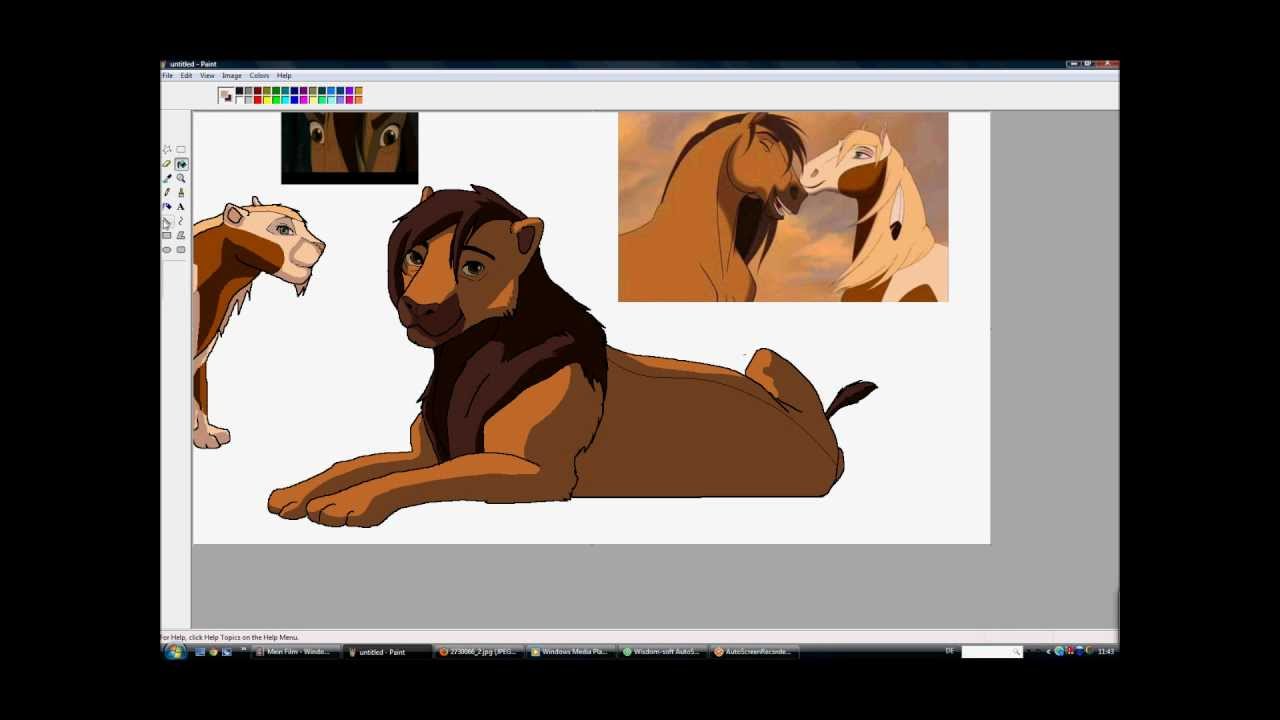Click the taskbar desktop search field
1280x720 pixels.
[x=991, y=652]
